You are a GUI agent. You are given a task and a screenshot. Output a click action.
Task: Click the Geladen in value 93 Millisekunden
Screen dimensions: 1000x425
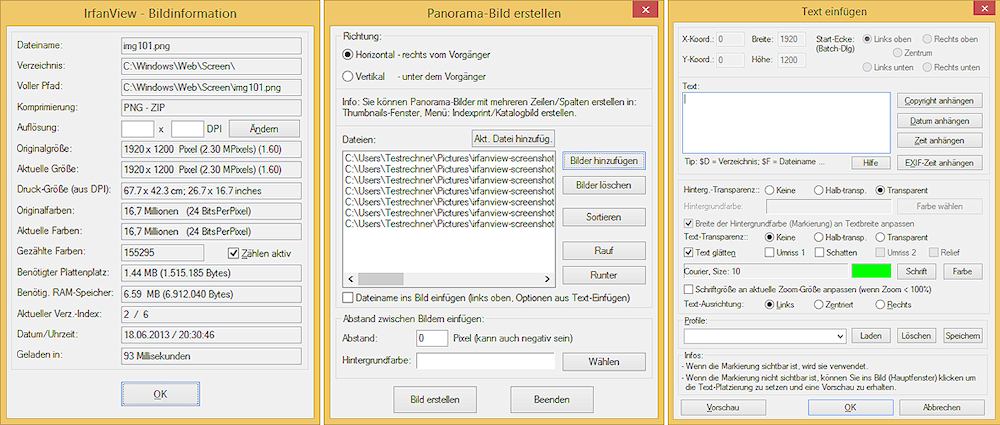tap(211, 356)
